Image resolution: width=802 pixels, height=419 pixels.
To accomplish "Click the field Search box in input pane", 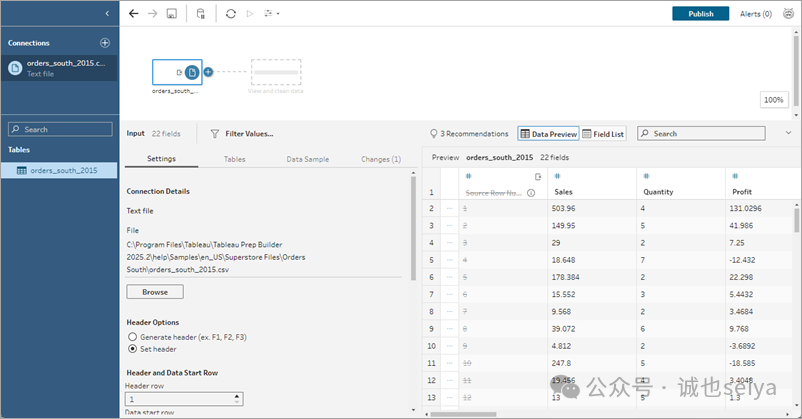I will coord(701,134).
